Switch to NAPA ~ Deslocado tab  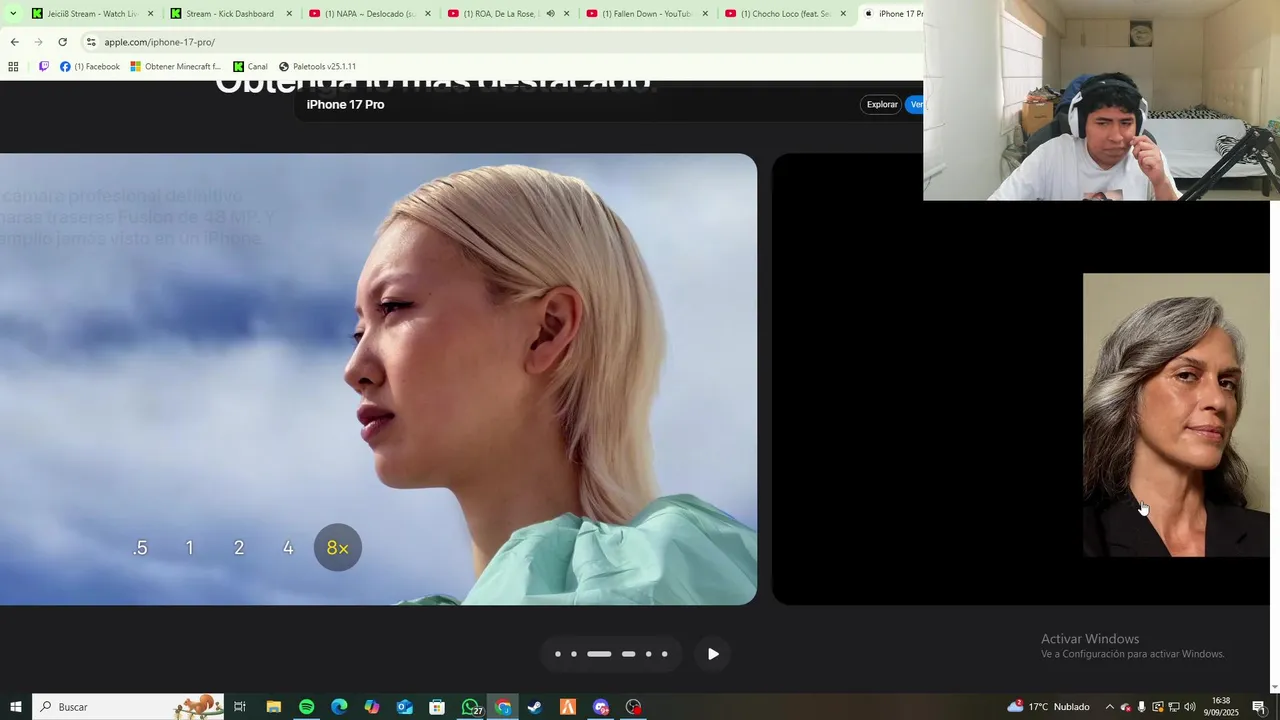pos(368,14)
